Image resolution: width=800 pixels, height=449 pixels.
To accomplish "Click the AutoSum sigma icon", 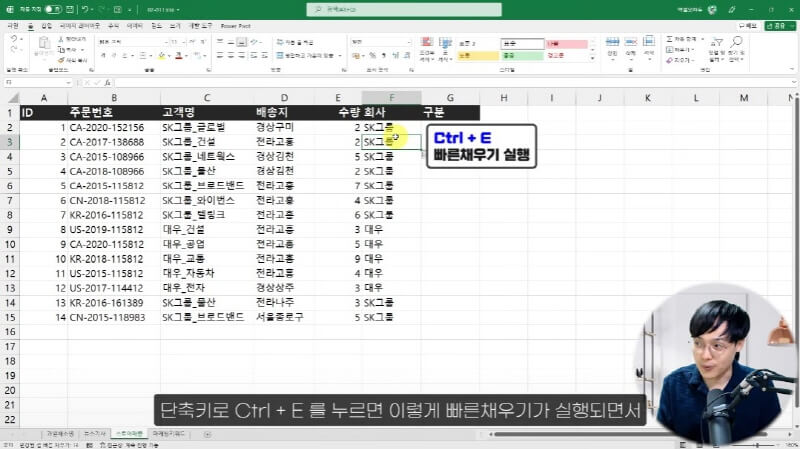I will pyautogui.click(x=670, y=39).
